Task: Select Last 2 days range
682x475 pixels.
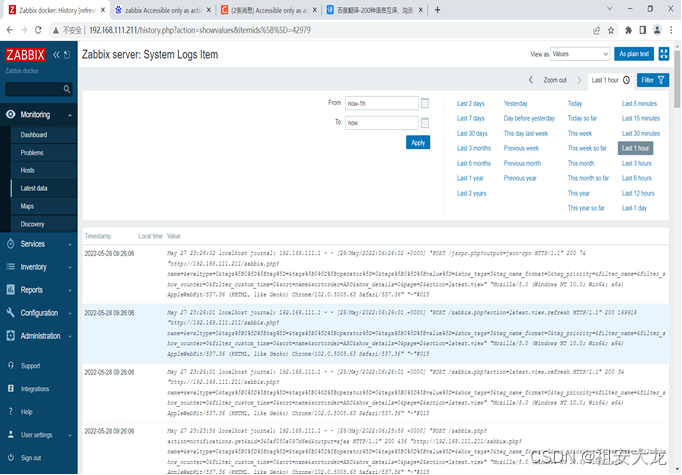Action: pyautogui.click(x=470, y=104)
